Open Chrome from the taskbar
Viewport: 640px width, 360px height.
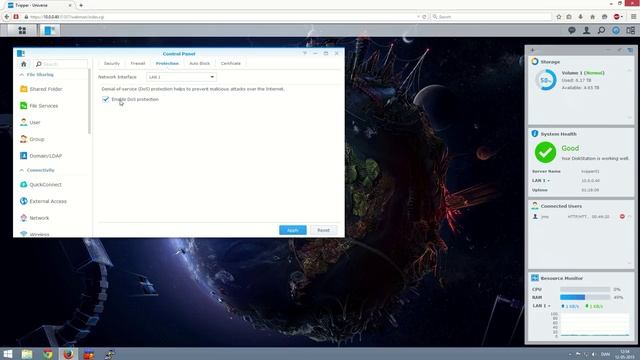click(48, 354)
